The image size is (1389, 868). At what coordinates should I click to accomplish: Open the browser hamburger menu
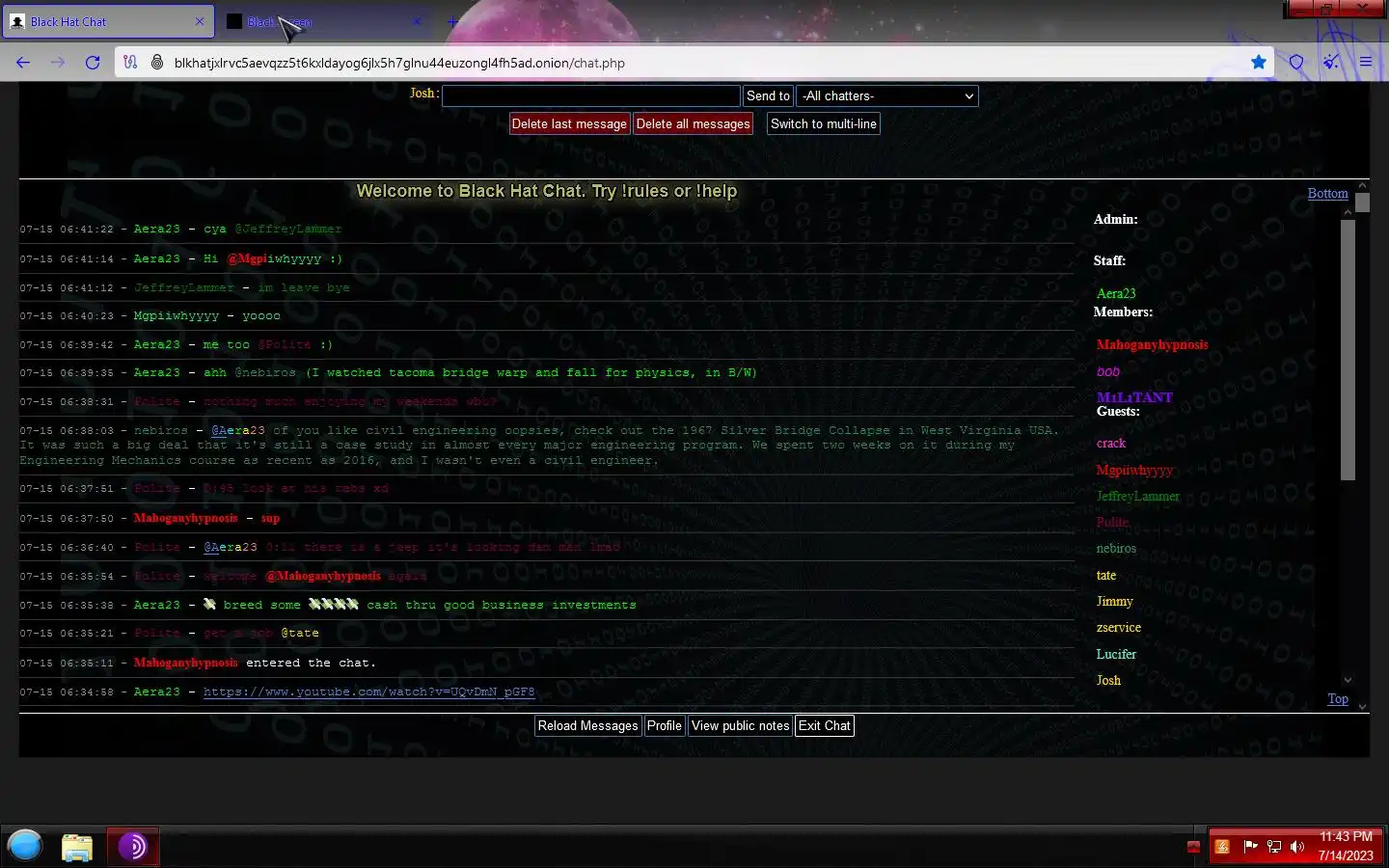click(x=1366, y=63)
